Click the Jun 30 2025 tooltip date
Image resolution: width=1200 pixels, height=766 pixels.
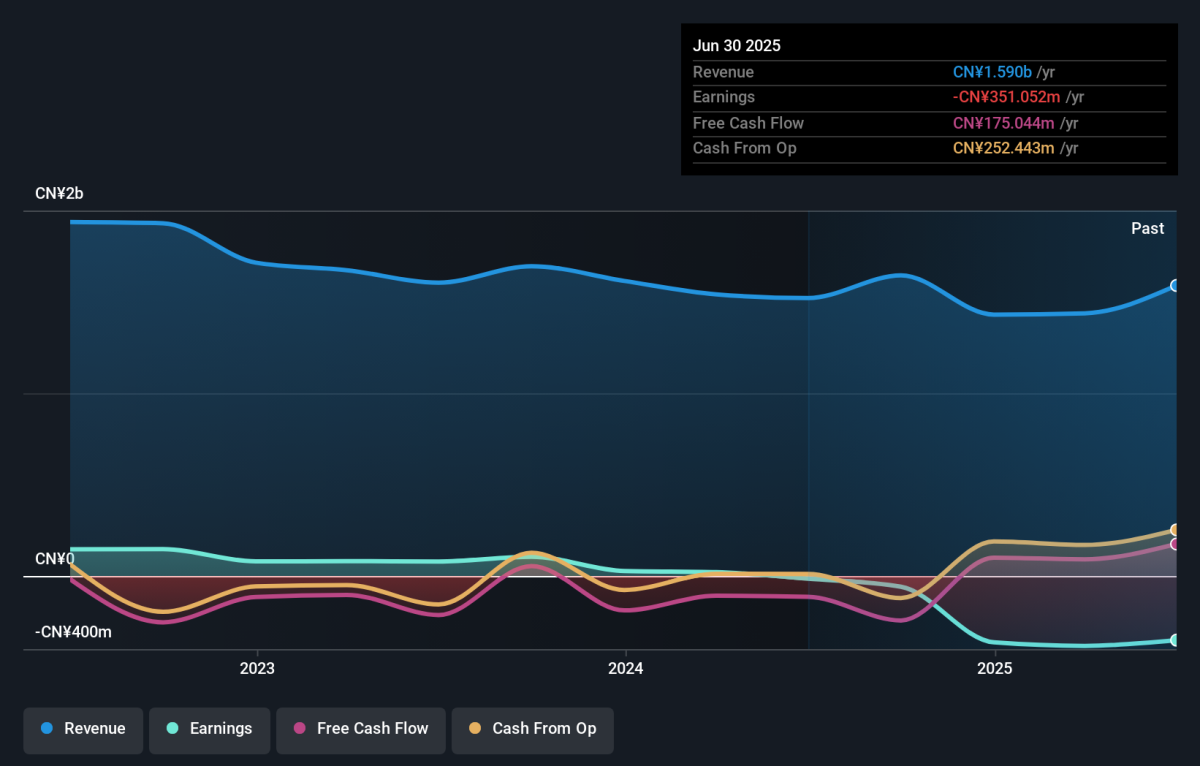click(737, 46)
